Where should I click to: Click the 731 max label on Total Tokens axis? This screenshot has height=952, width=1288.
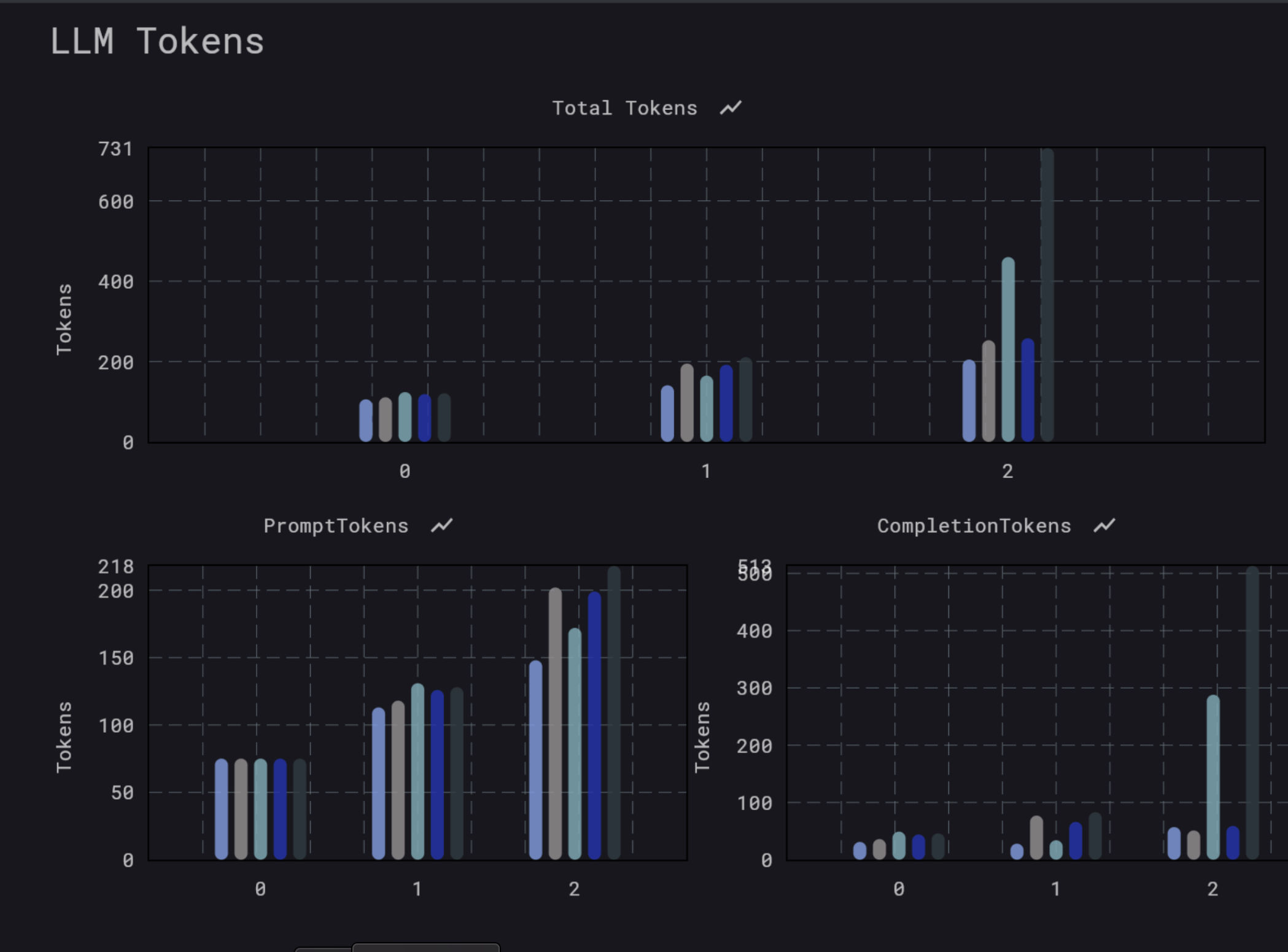click(115, 149)
